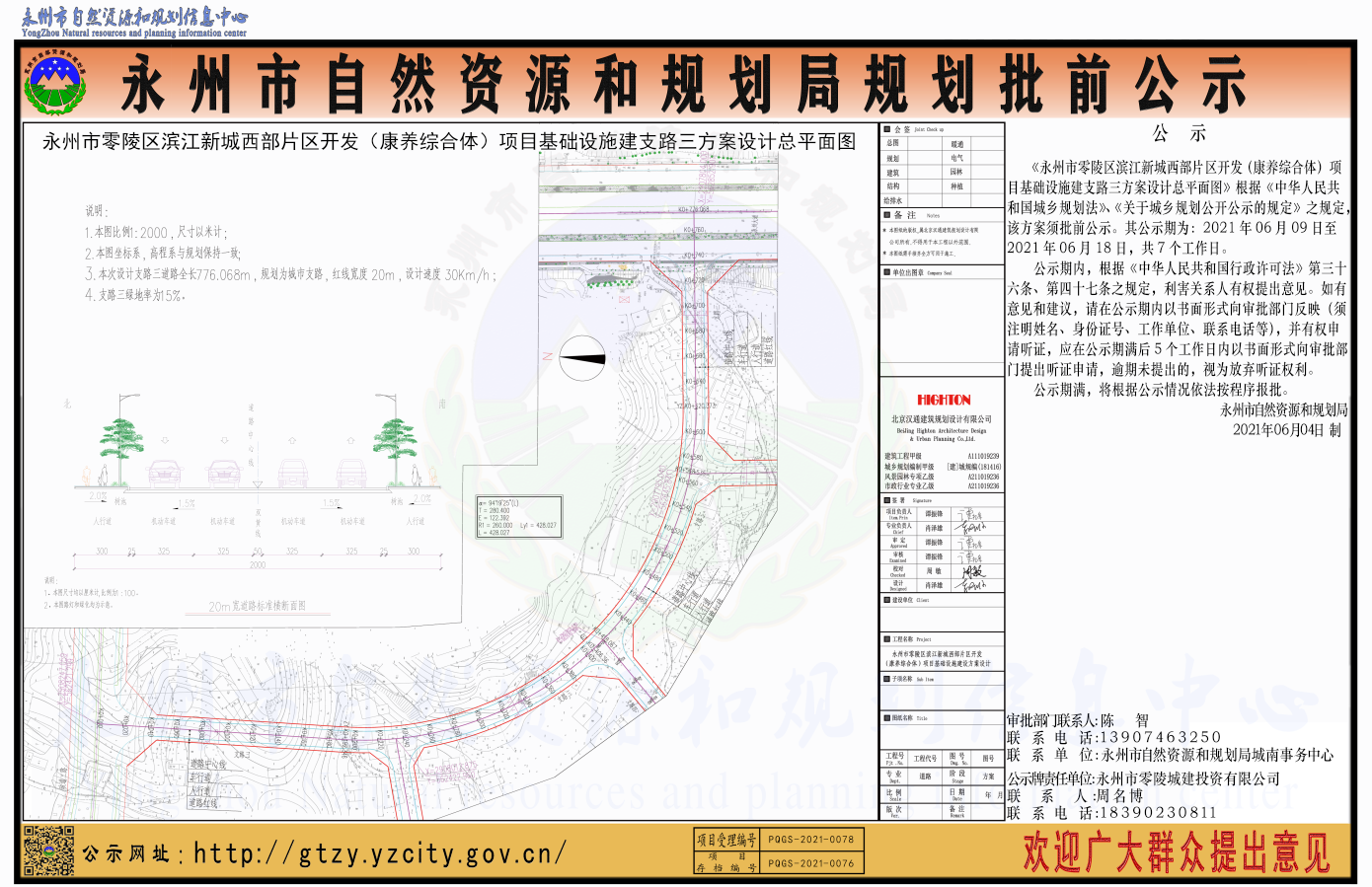This screenshot has width=1372, height=887.
Task: Click the 公示 heading above the notice text
Action: point(1179,134)
